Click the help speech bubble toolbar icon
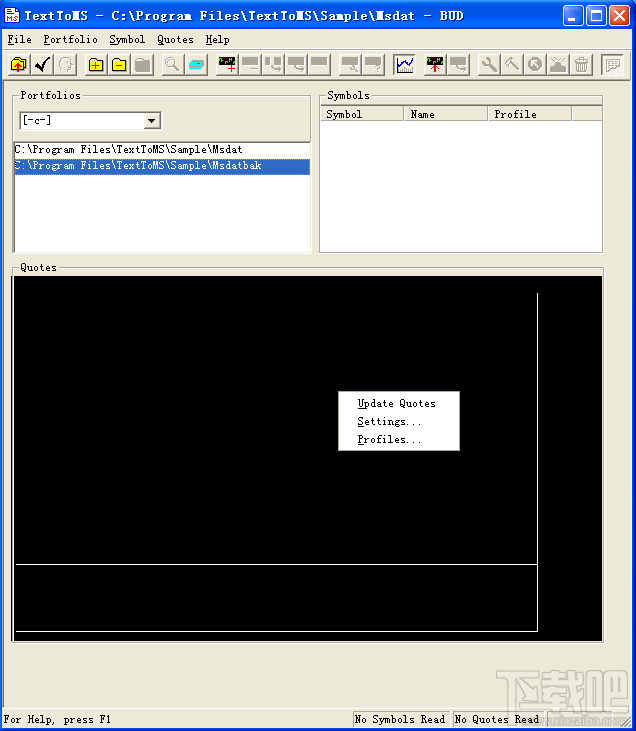 [x=612, y=65]
